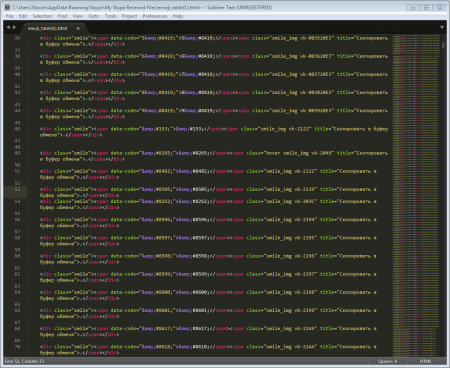Screen dimensions: 450x368
Task: Open the File menu
Action: 9,16
